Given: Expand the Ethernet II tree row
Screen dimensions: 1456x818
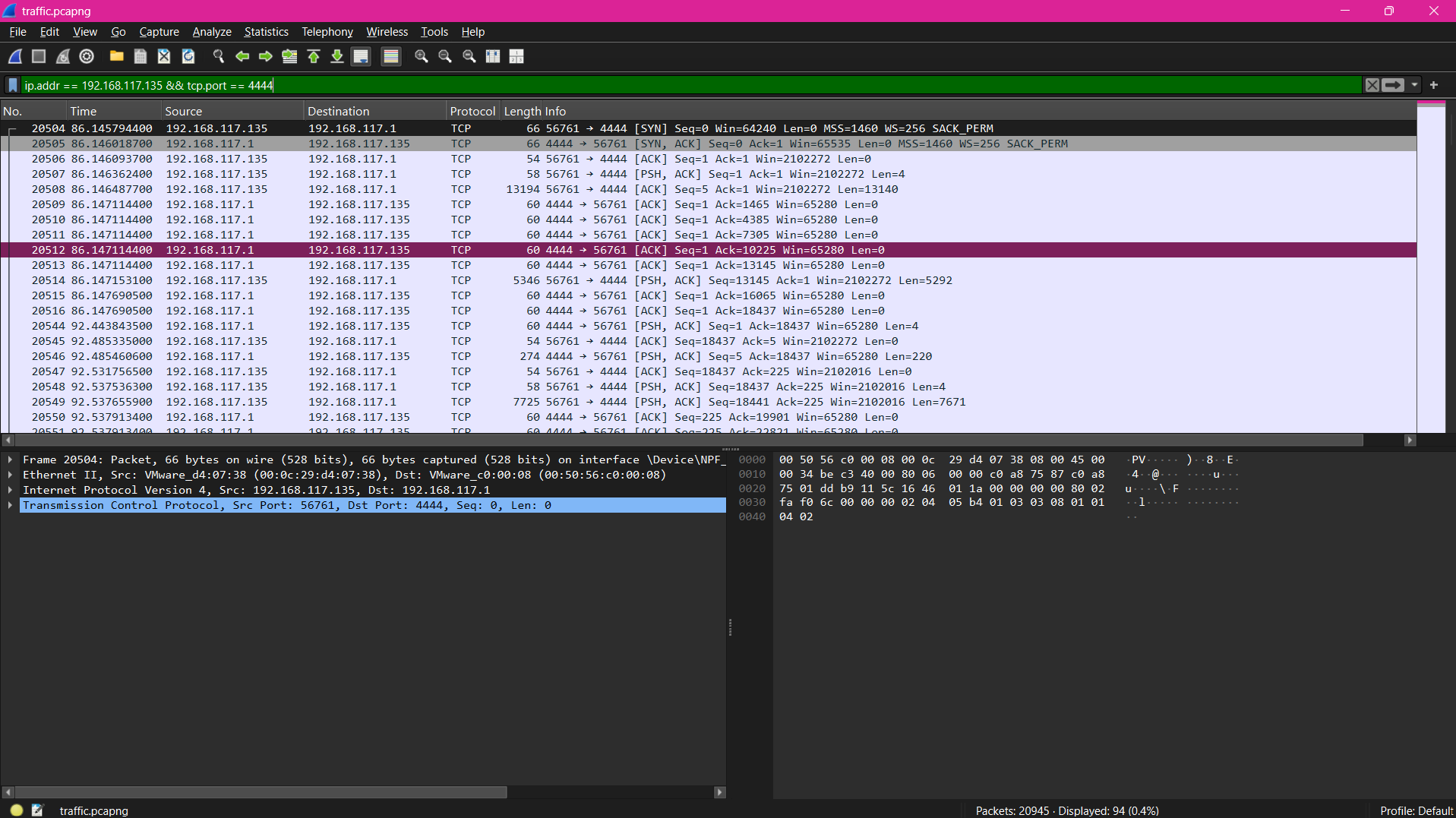Looking at the screenshot, I should [x=10, y=475].
